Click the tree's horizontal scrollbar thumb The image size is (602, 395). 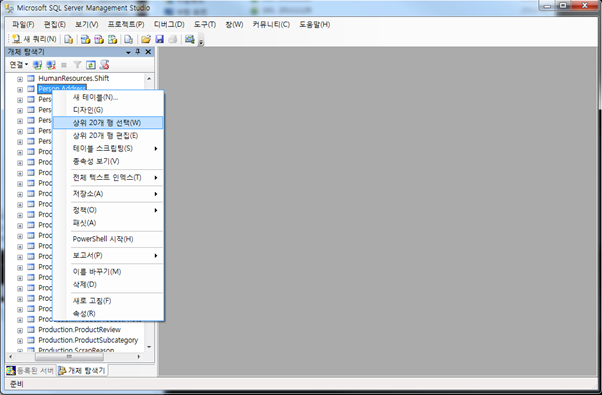pyautogui.click(x=69, y=357)
